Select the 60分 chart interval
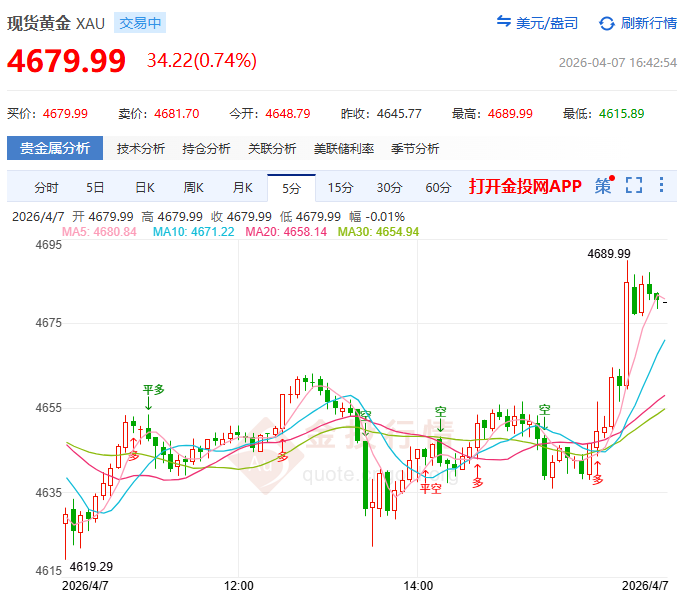 (x=438, y=188)
